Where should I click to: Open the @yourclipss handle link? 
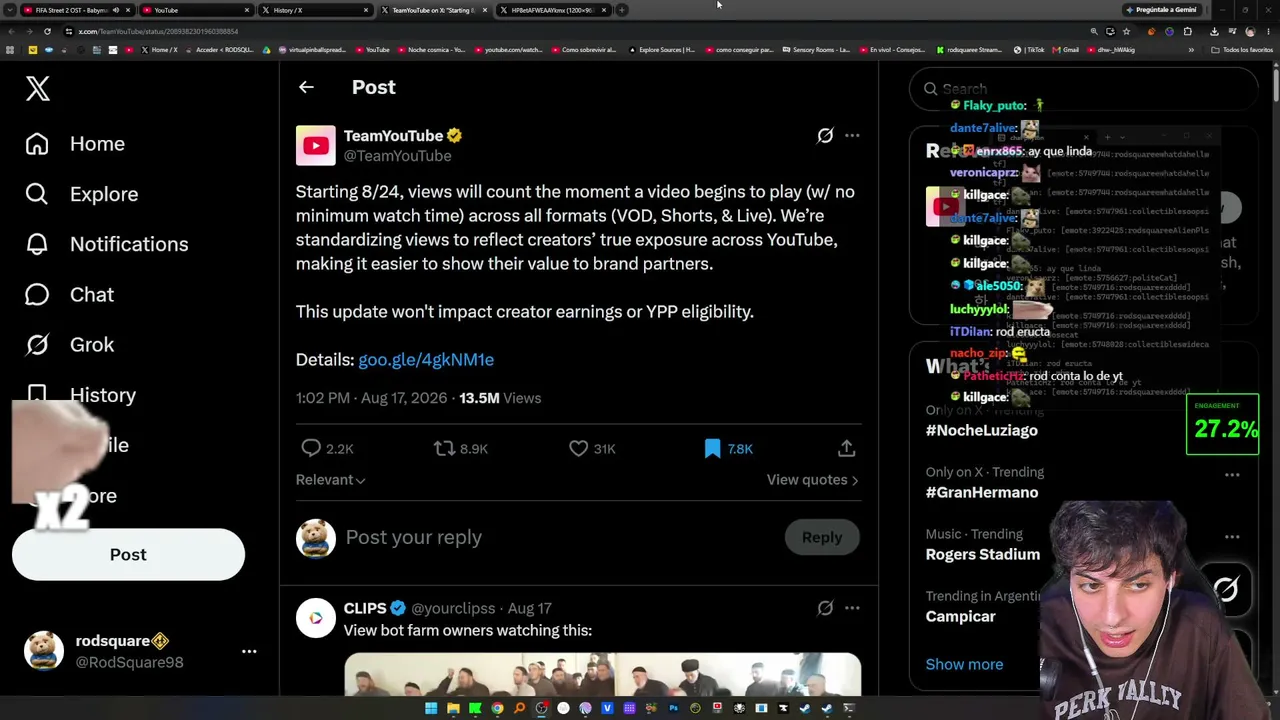[453, 608]
